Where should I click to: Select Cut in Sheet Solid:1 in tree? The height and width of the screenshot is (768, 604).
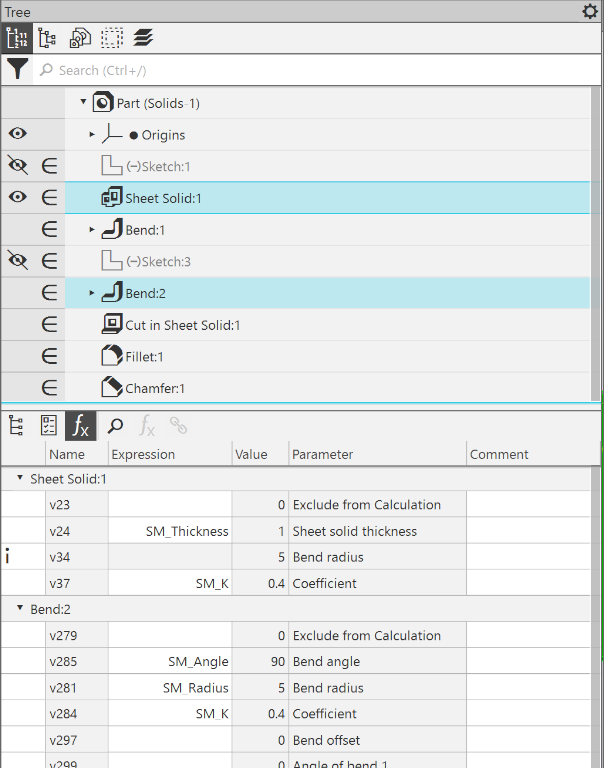click(x=182, y=325)
